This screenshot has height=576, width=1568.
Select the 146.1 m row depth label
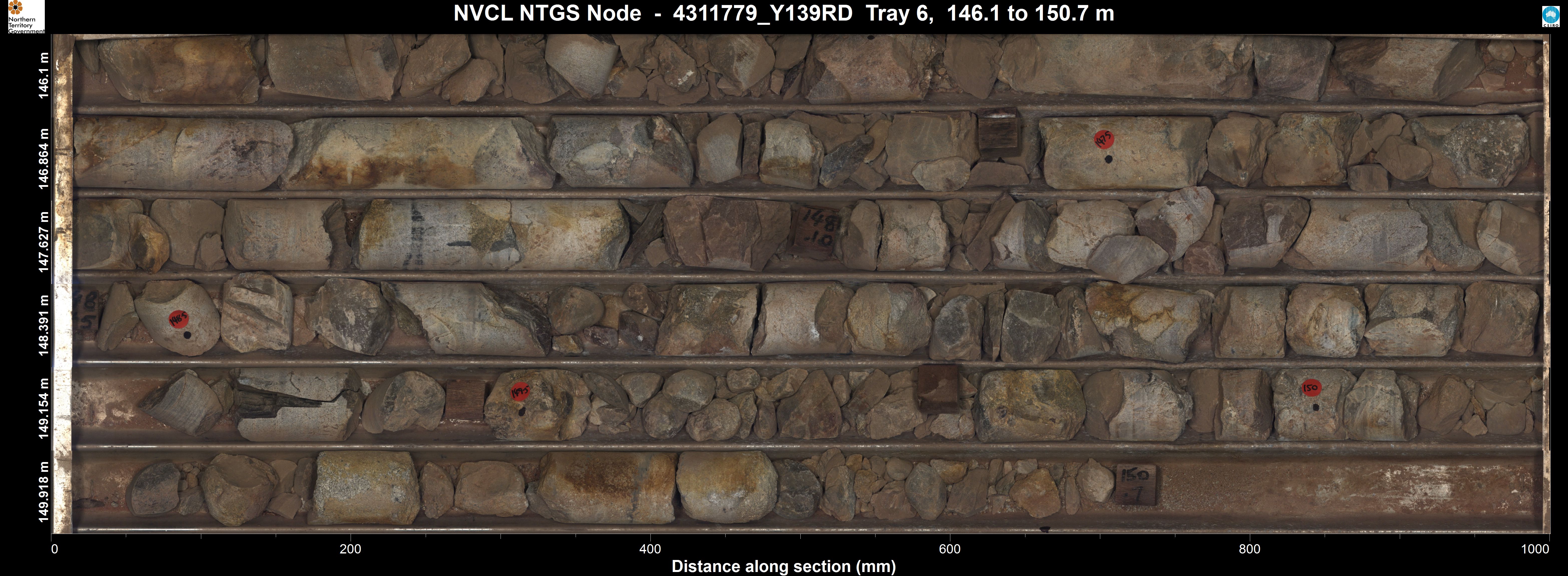point(43,75)
